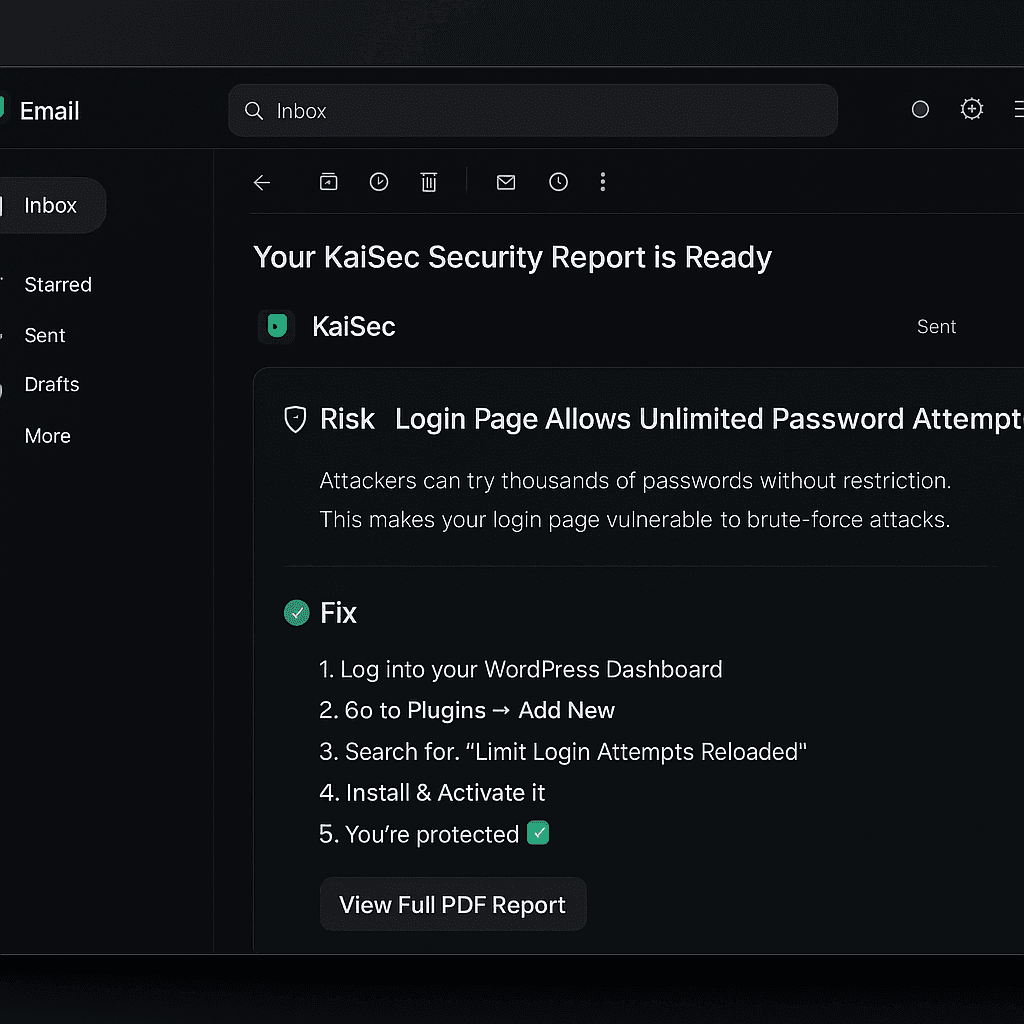
Task: Expand More in the sidebar
Action: pos(48,436)
